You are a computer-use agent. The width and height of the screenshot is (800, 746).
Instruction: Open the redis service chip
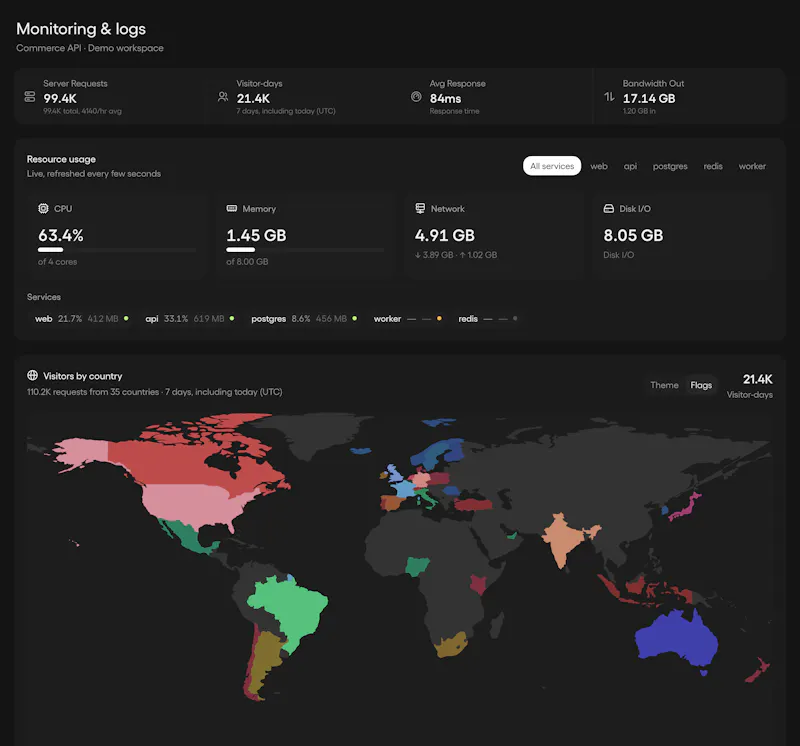click(488, 318)
